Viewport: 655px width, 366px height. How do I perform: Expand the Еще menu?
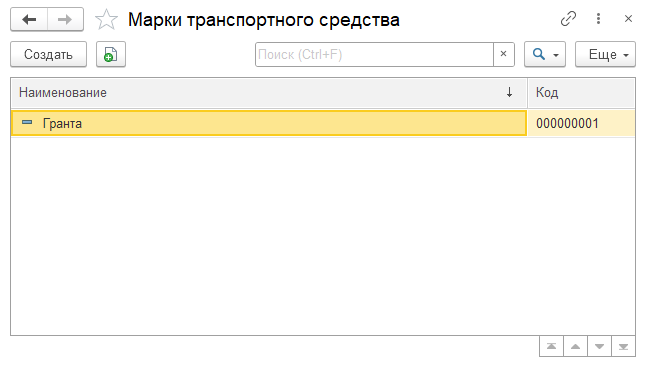point(605,54)
